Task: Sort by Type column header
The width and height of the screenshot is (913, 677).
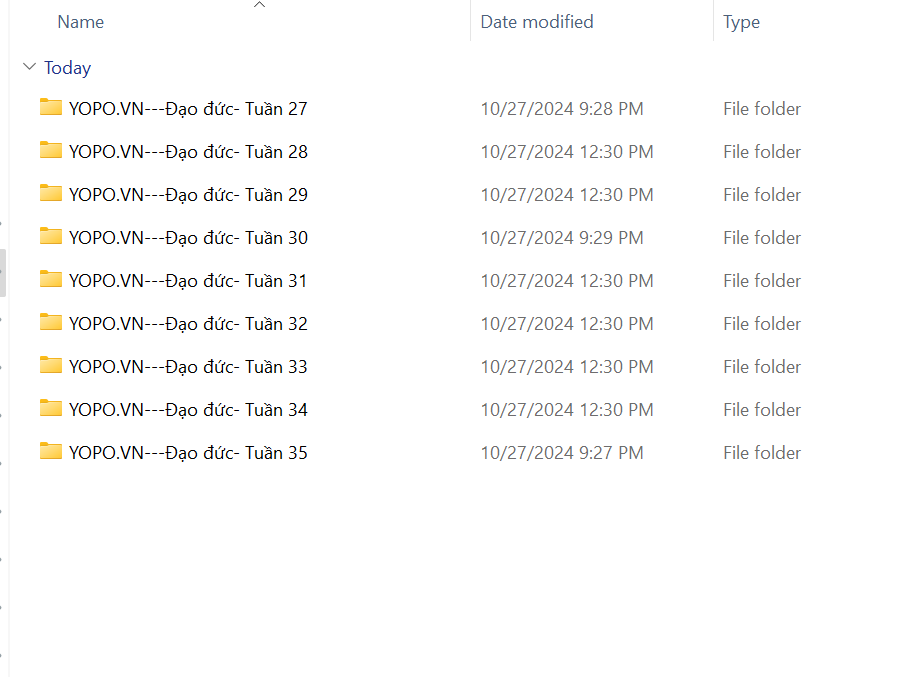Action: [x=741, y=22]
